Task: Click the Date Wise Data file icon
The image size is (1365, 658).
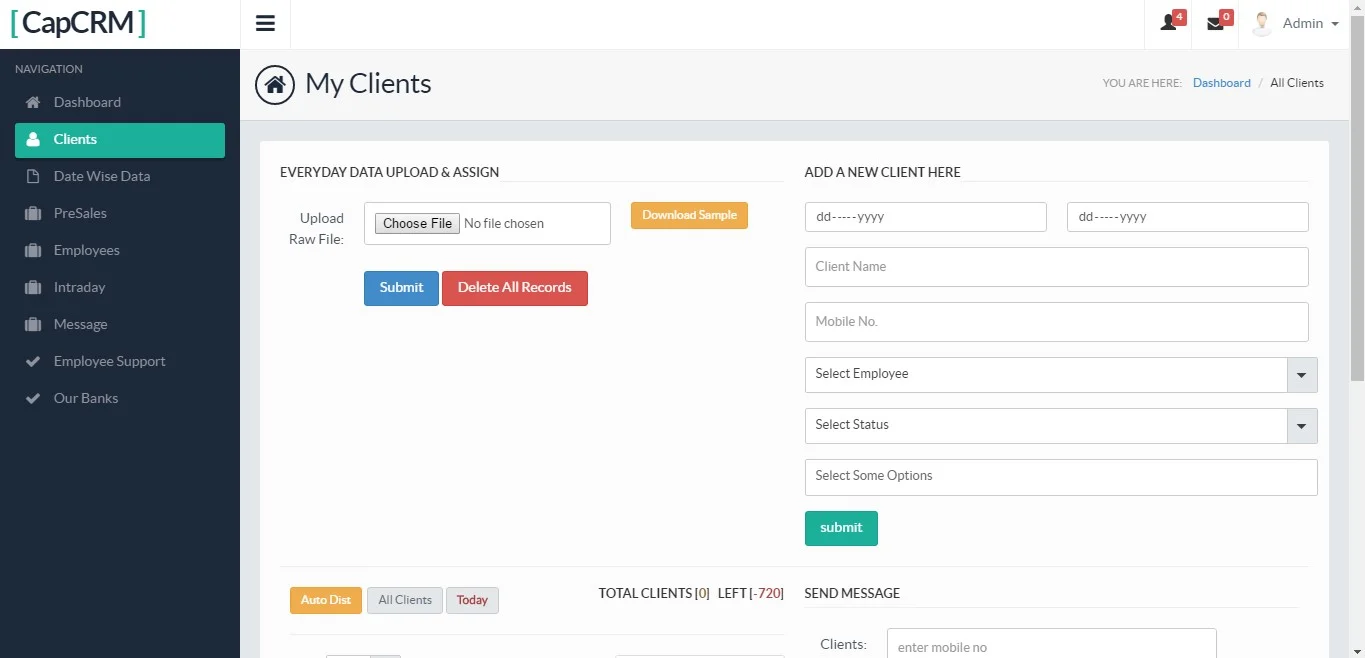Action: [33, 176]
